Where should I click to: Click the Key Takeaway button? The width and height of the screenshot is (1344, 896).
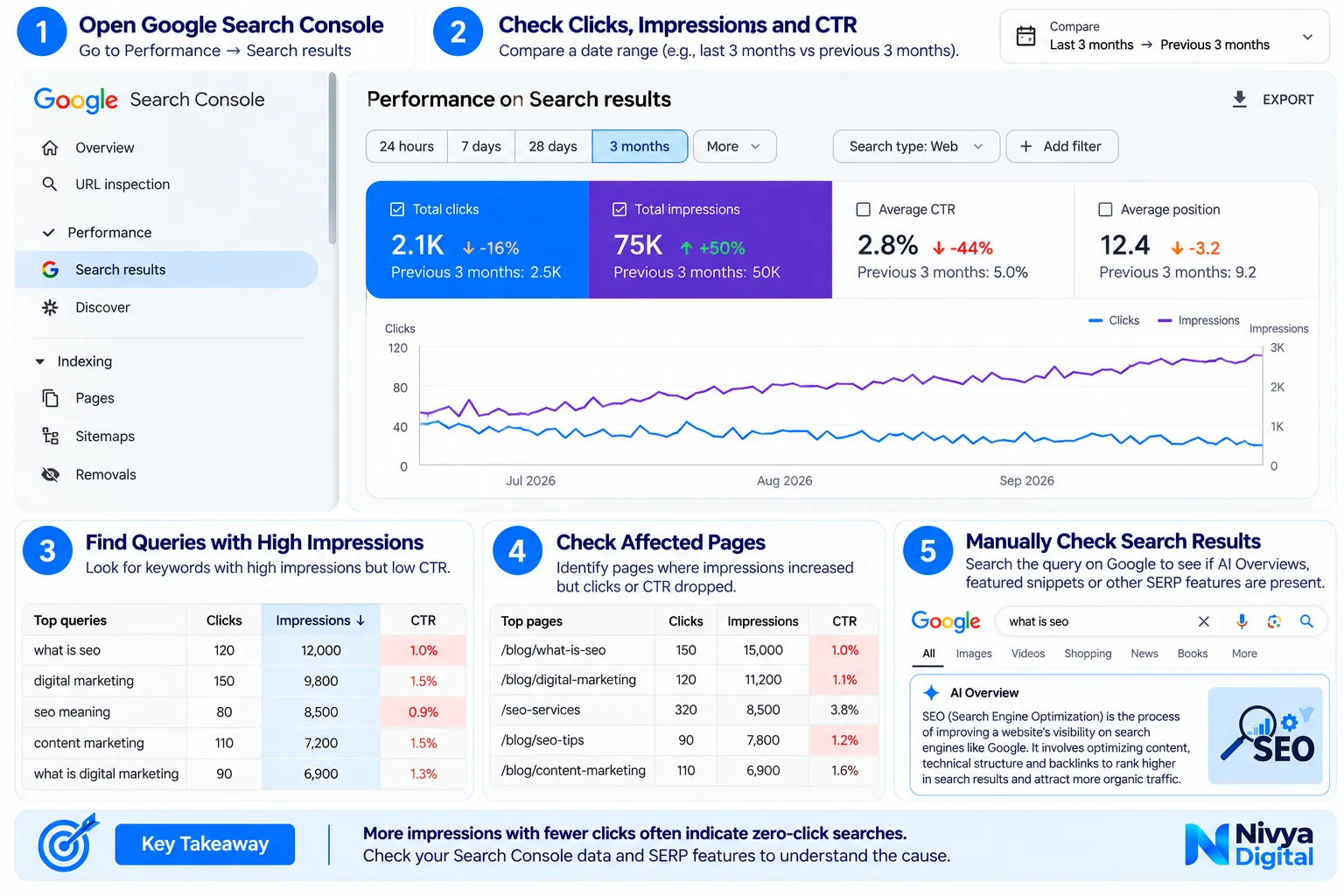(205, 844)
